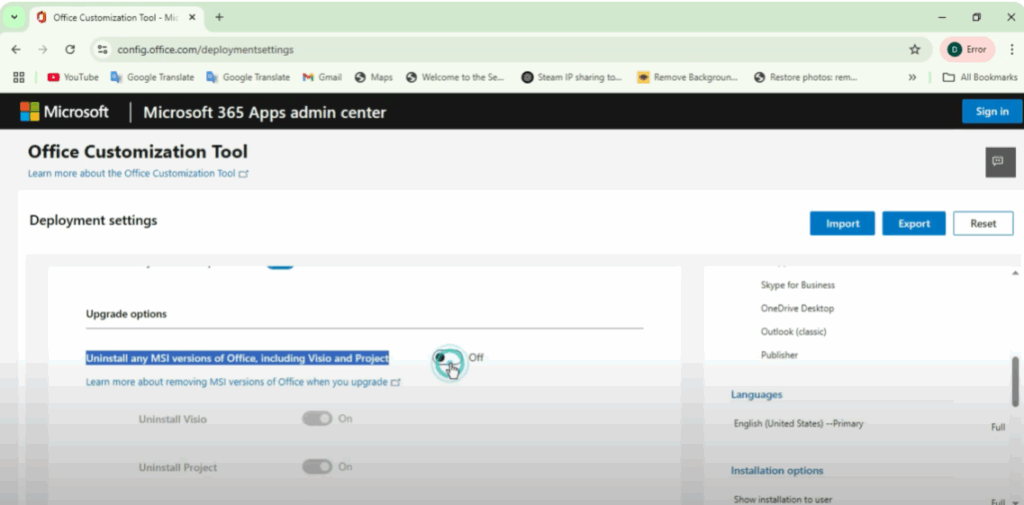The height and width of the screenshot is (505, 1024).
Task: Click the Export button
Action: pos(913,223)
